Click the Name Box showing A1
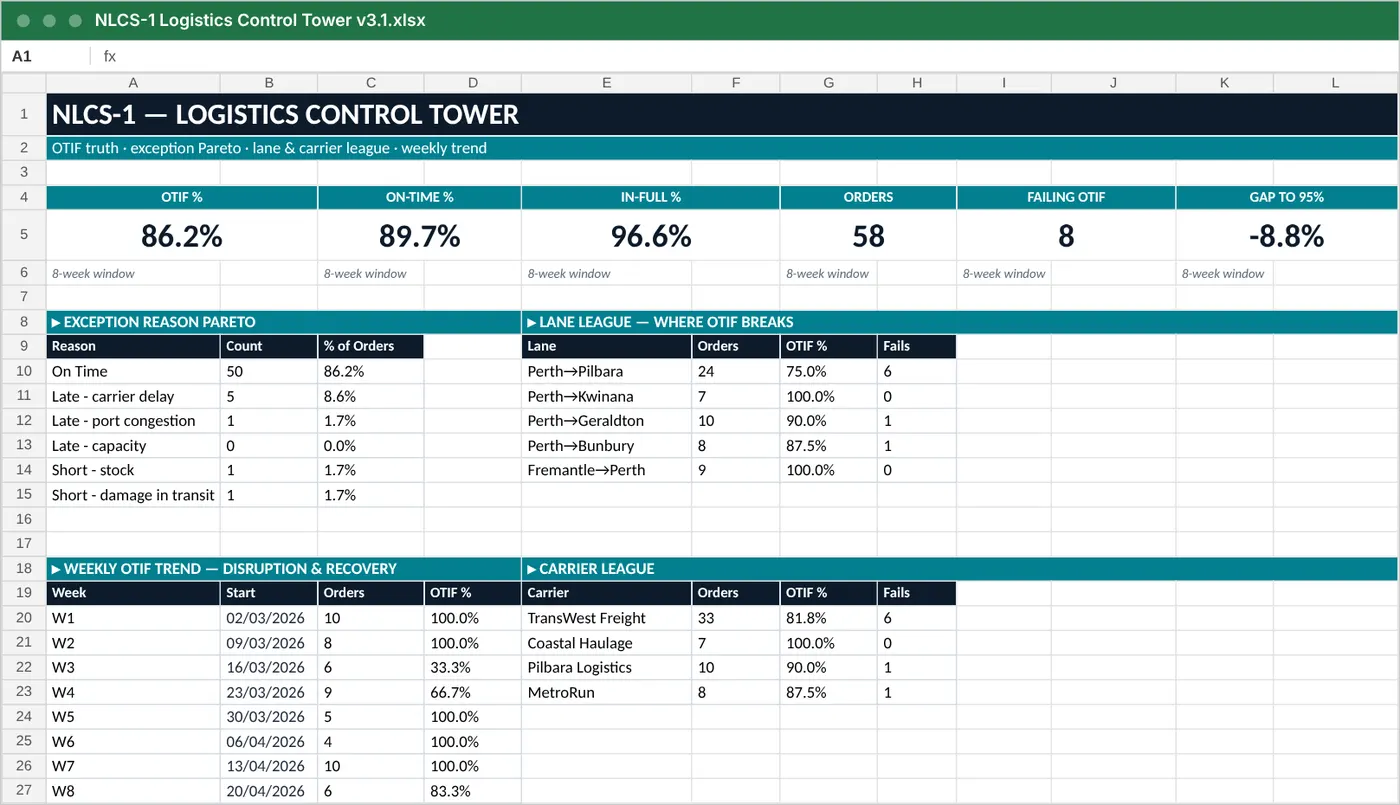This screenshot has width=1400, height=805. point(45,57)
